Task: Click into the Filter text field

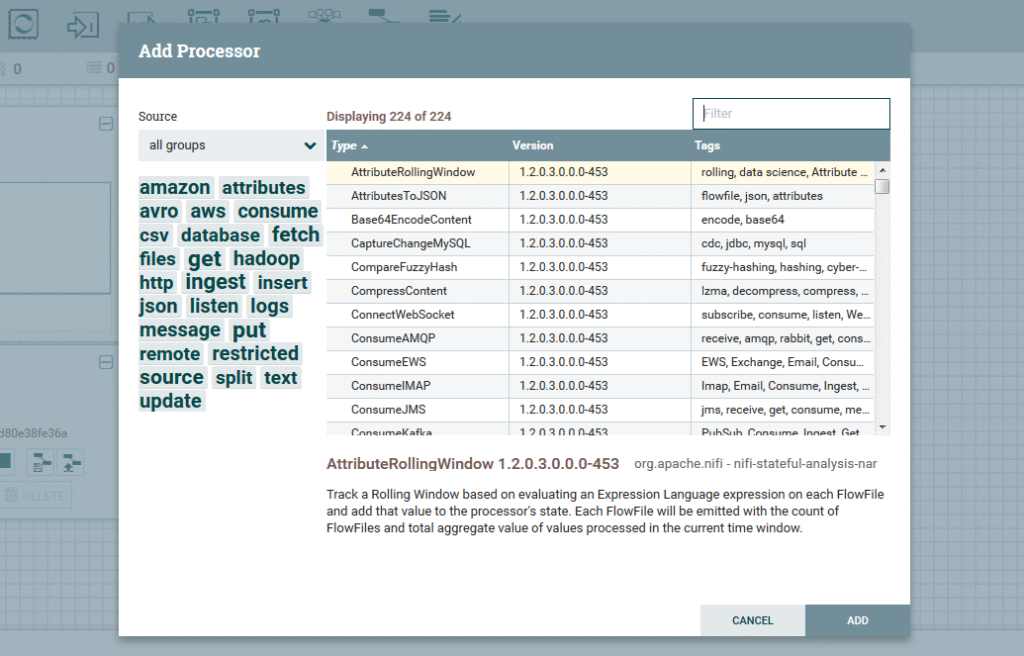Action: coord(791,114)
